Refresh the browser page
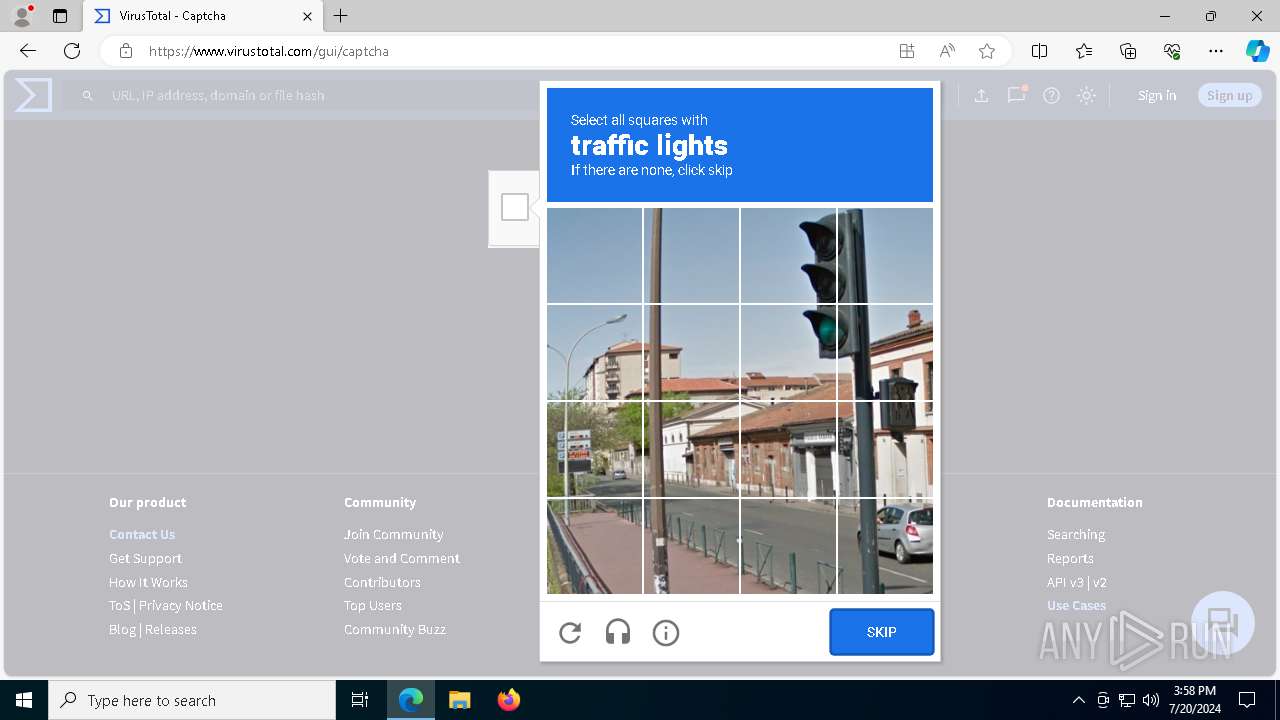 (x=72, y=51)
